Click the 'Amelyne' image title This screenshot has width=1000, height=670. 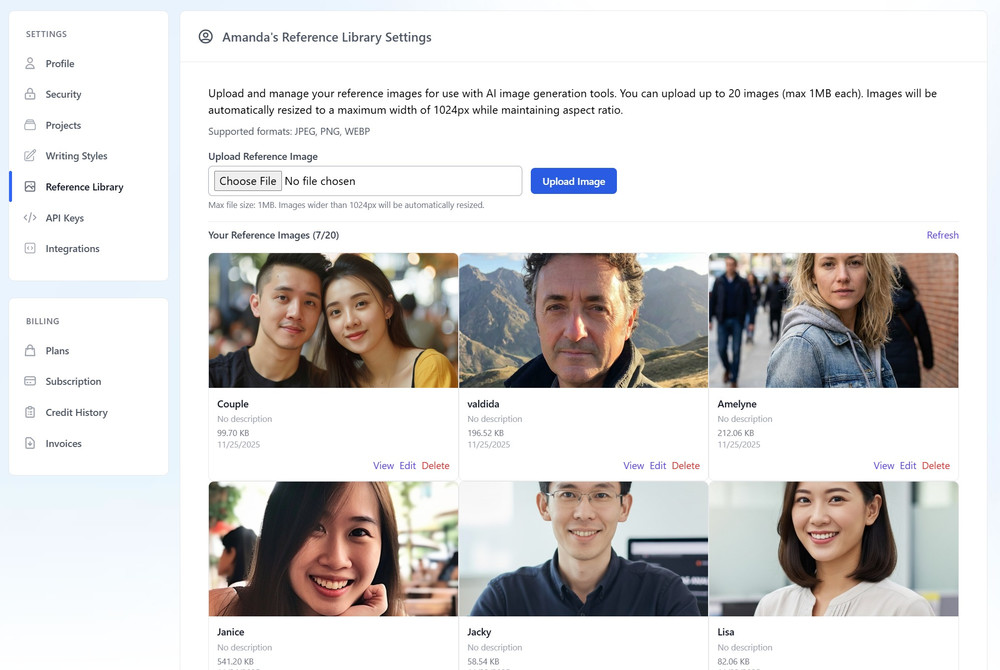point(737,404)
